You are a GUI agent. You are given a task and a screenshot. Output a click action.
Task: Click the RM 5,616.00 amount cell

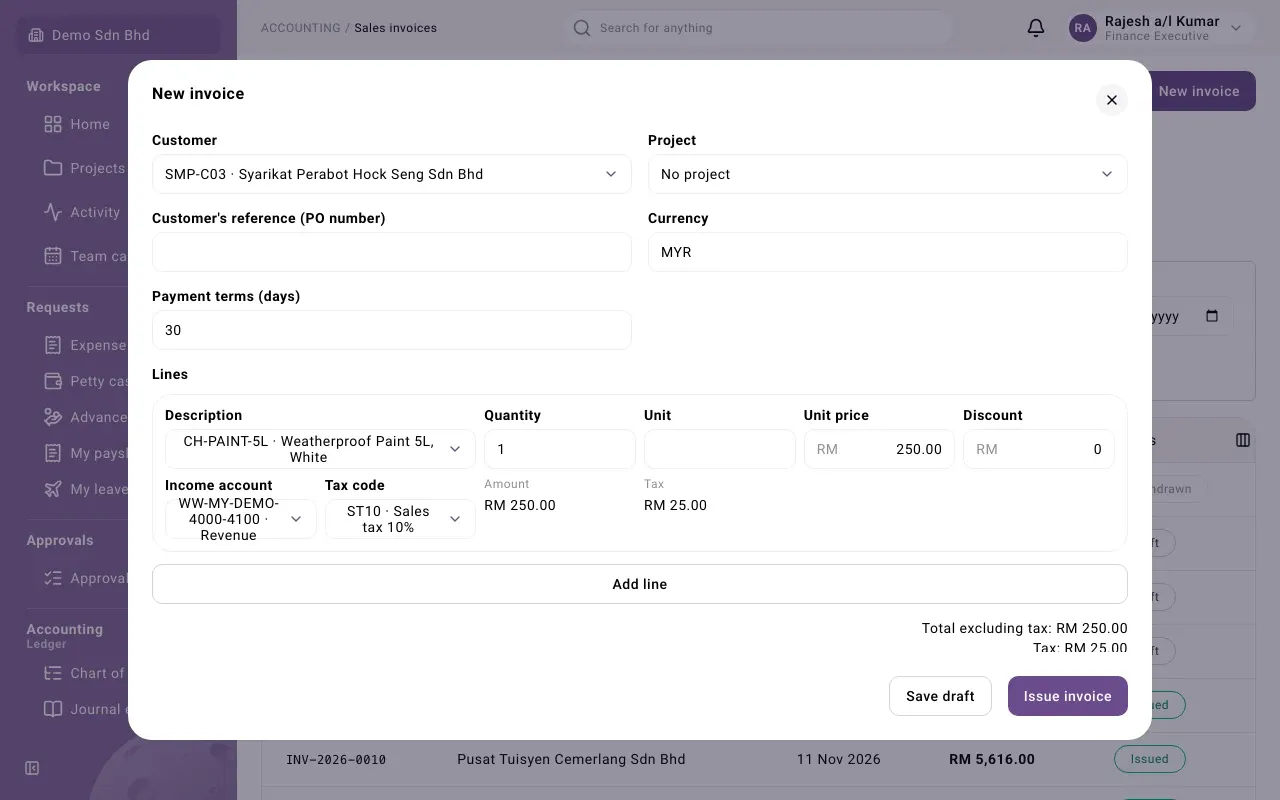point(992,759)
